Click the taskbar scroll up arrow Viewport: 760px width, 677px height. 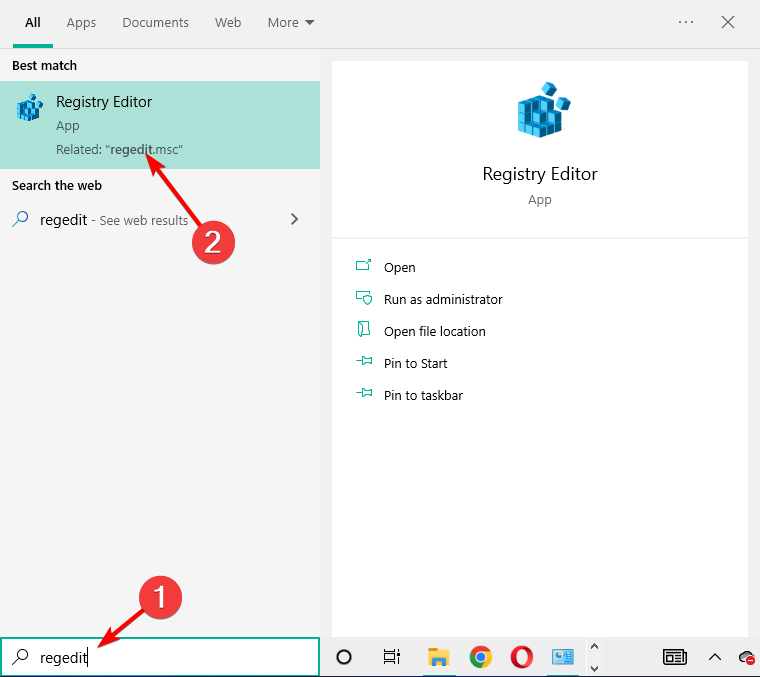tap(595, 646)
